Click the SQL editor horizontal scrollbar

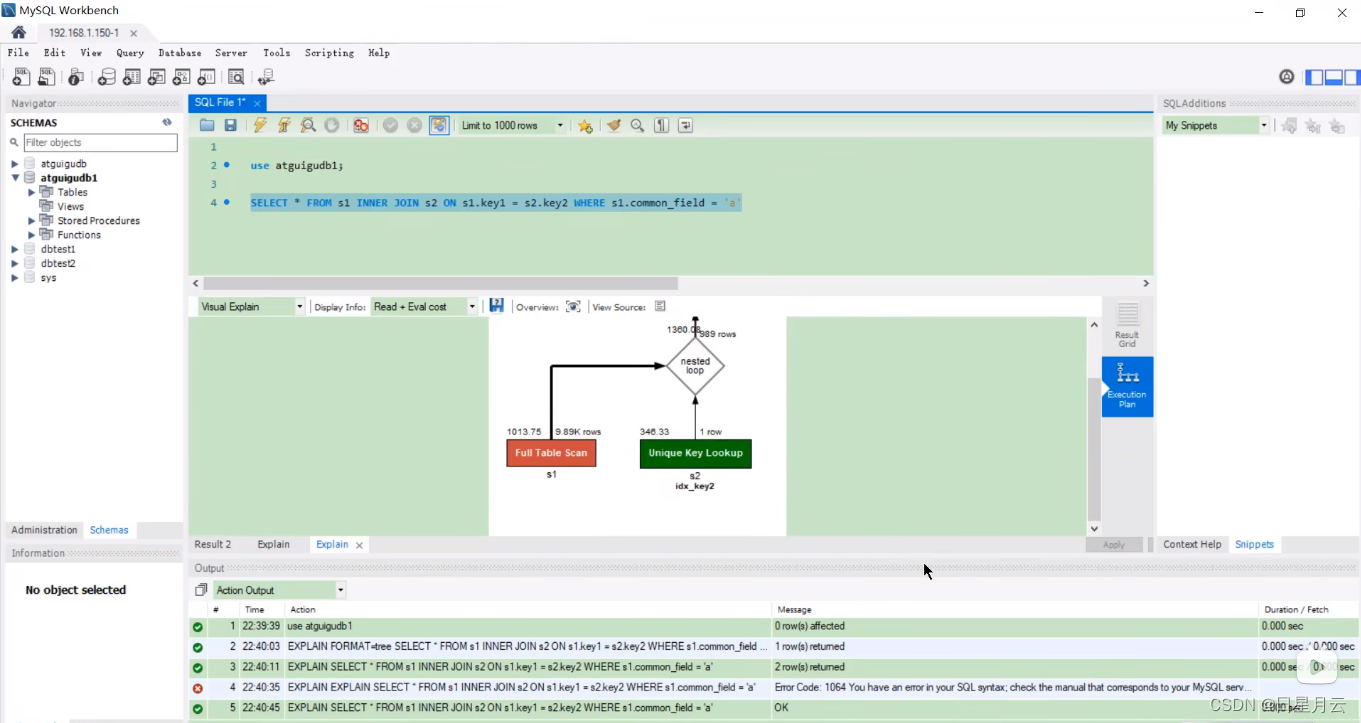coord(440,284)
